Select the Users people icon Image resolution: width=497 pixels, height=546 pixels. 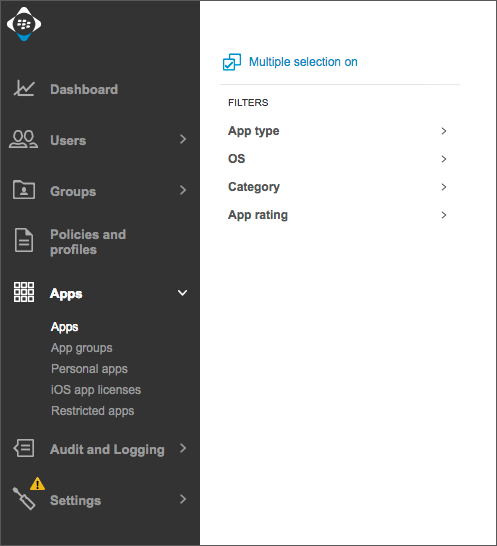point(23,139)
